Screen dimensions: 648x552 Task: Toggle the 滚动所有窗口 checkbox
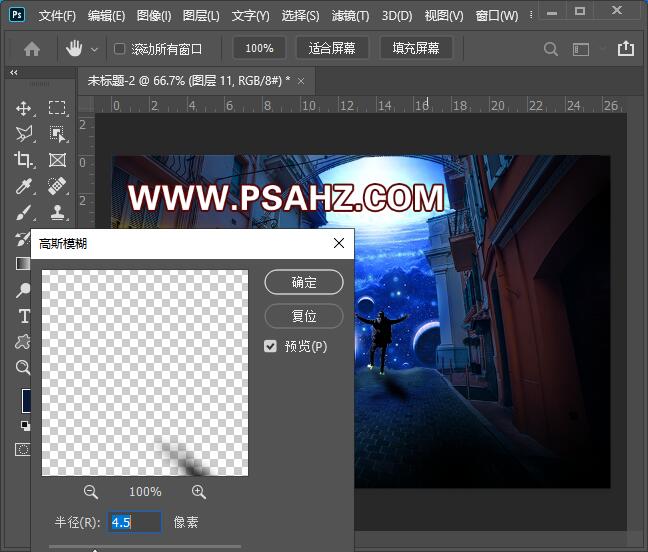click(x=119, y=49)
